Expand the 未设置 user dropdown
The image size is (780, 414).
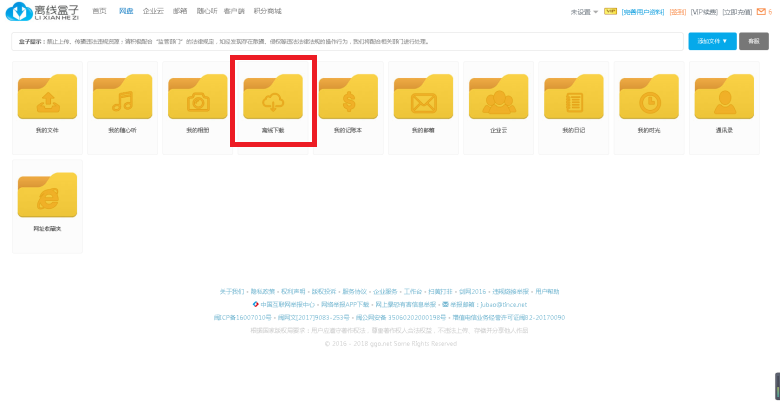(x=584, y=12)
